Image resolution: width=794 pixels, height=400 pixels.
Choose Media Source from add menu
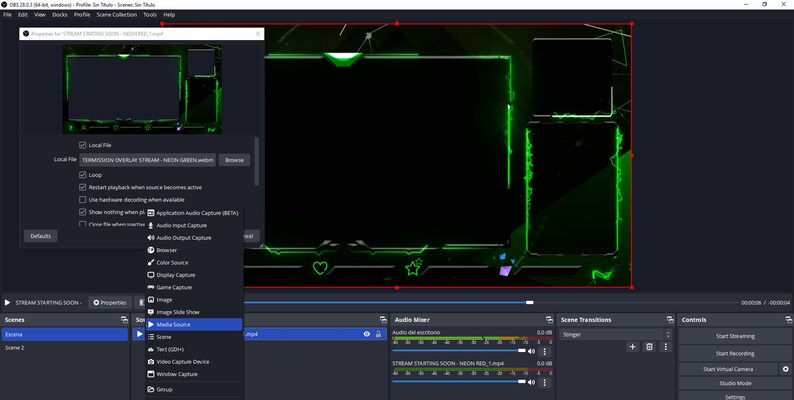click(x=194, y=325)
